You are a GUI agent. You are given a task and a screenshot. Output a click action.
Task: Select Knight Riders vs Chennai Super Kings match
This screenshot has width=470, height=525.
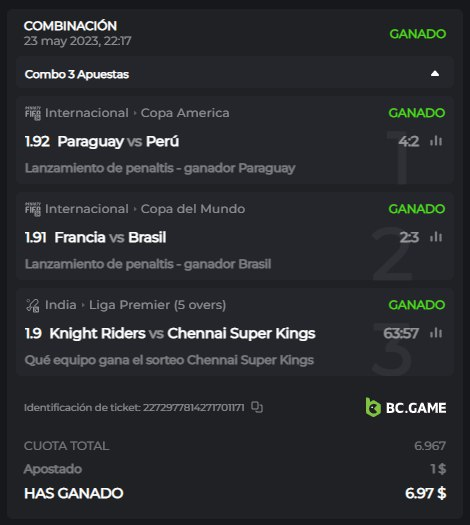click(x=182, y=333)
